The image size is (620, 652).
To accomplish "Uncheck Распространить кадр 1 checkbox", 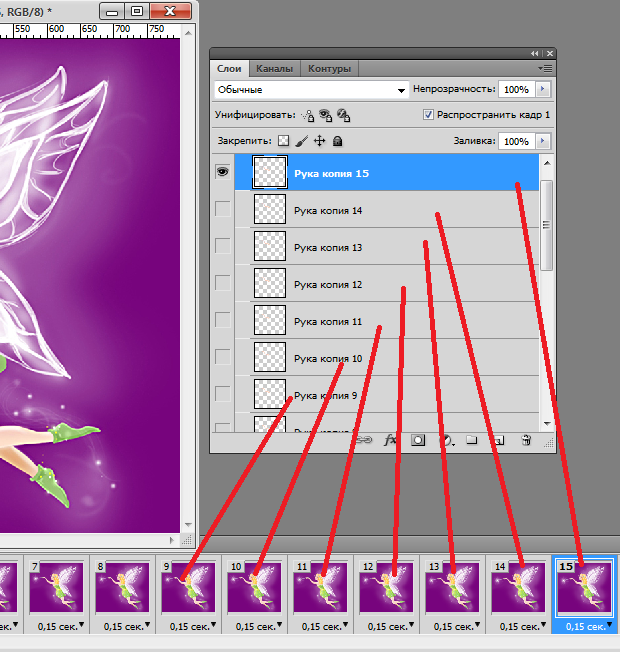I will click(x=428, y=115).
